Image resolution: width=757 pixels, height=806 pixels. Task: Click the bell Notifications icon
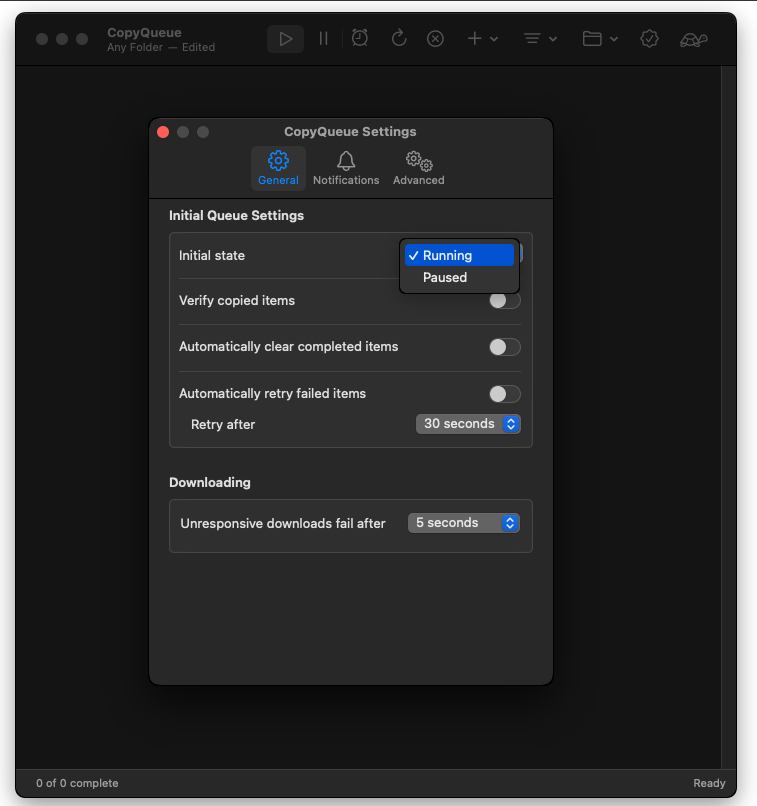pos(346,167)
